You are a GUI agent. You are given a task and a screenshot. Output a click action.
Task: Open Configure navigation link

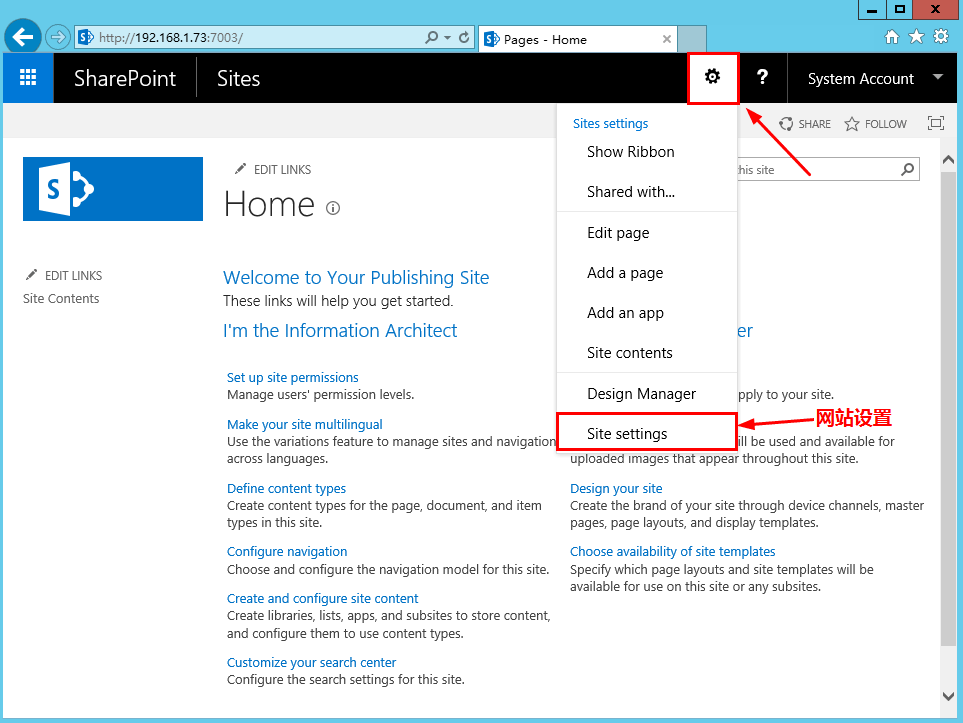point(287,552)
